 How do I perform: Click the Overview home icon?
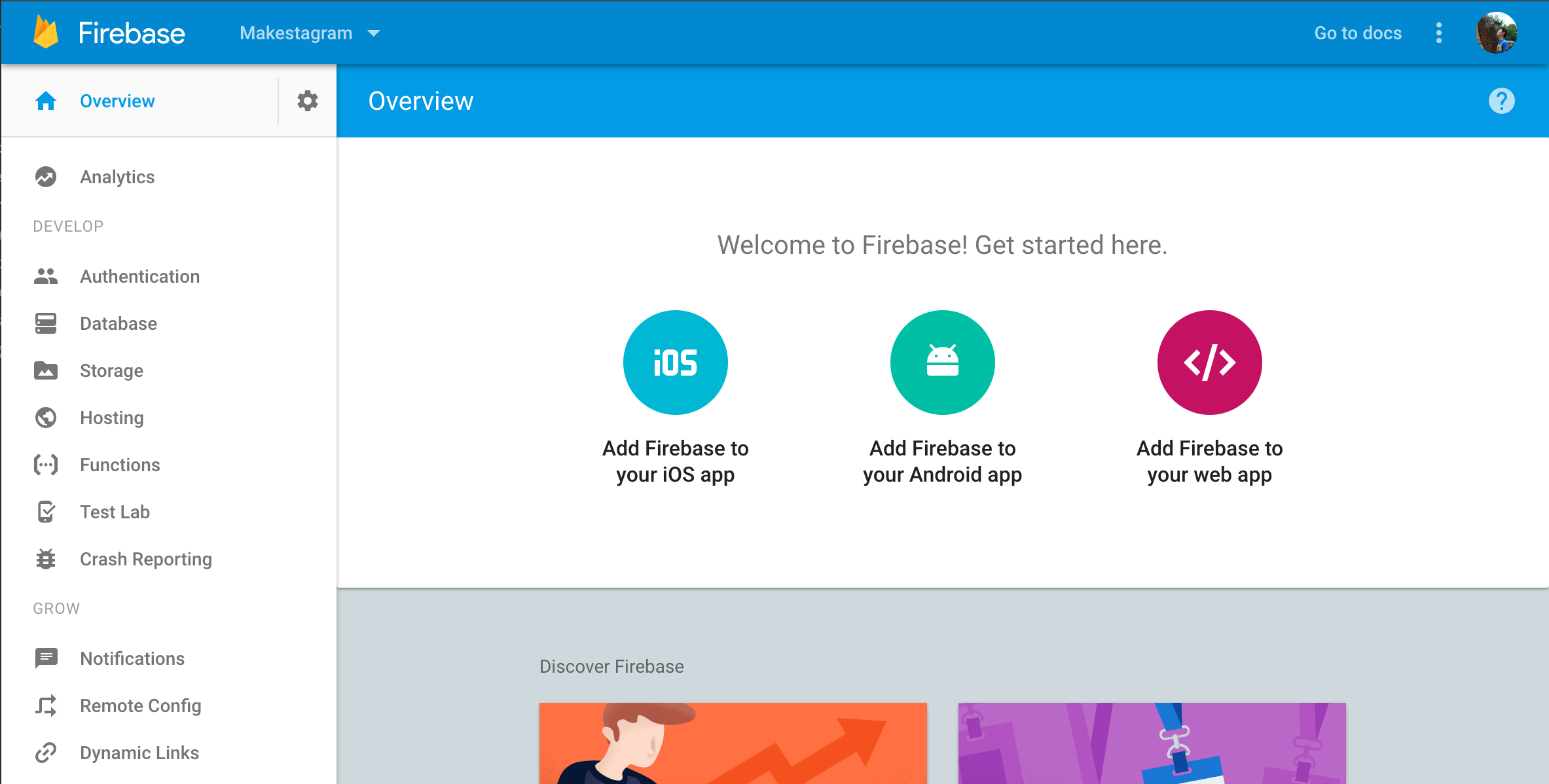pyautogui.click(x=46, y=101)
